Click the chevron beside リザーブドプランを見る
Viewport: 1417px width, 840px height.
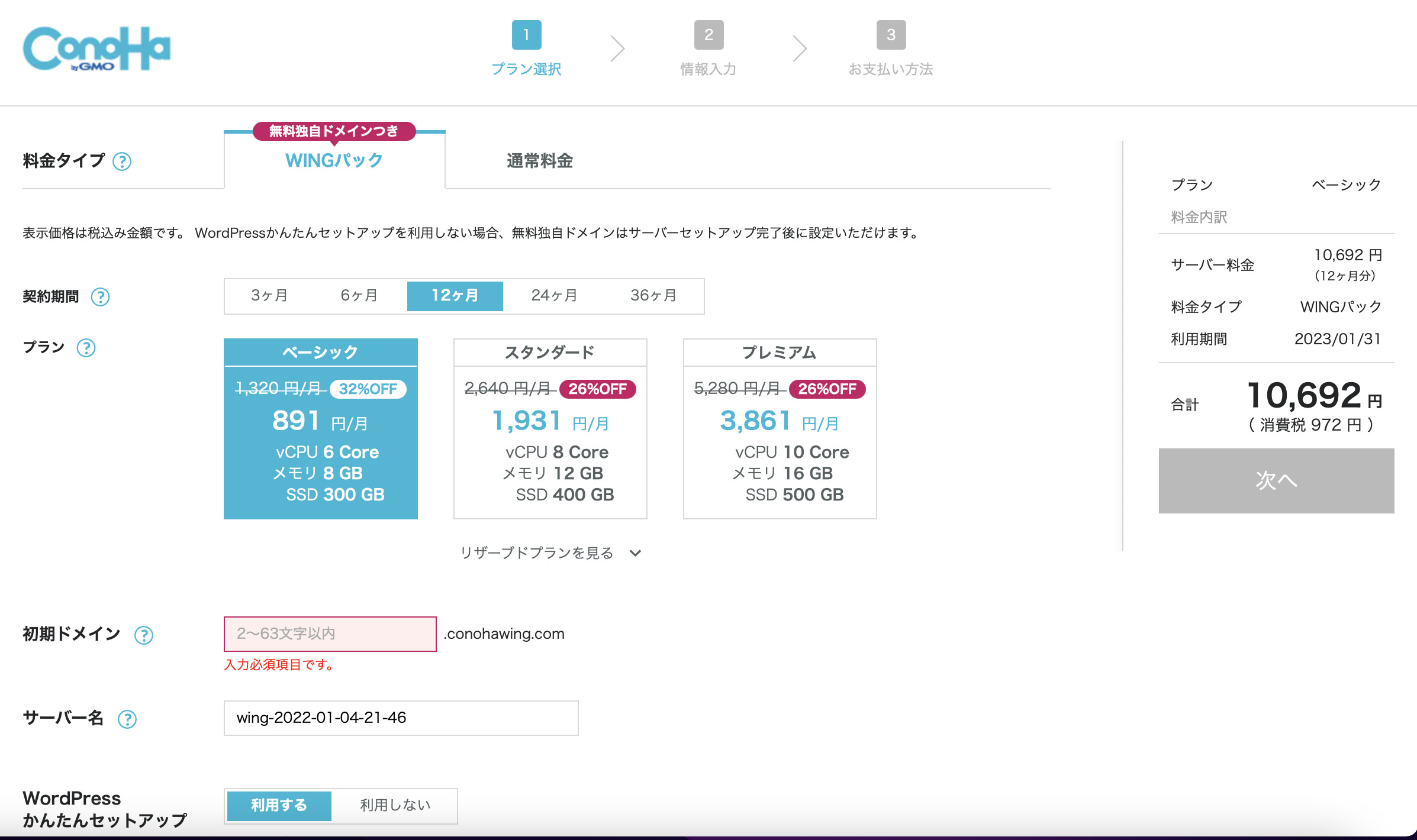click(x=635, y=553)
